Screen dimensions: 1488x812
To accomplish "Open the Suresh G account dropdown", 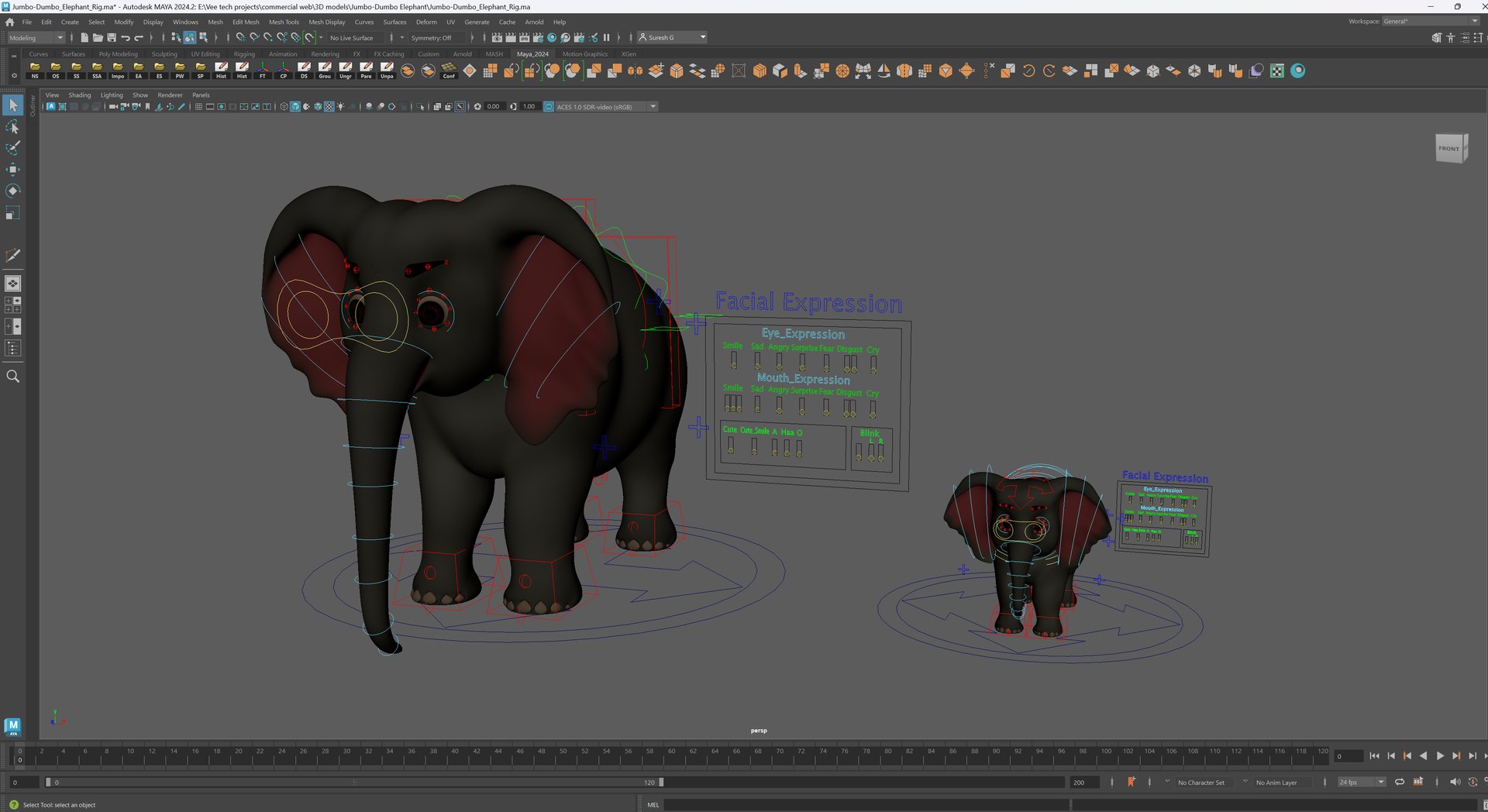I will (x=672, y=37).
